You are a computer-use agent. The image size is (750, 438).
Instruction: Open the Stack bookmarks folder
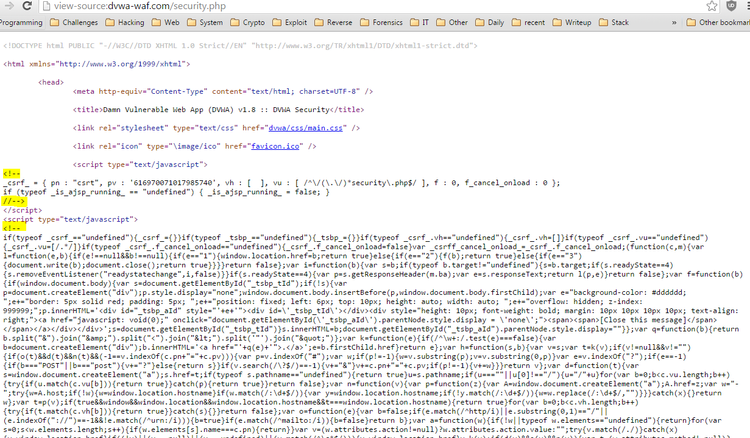pos(614,22)
